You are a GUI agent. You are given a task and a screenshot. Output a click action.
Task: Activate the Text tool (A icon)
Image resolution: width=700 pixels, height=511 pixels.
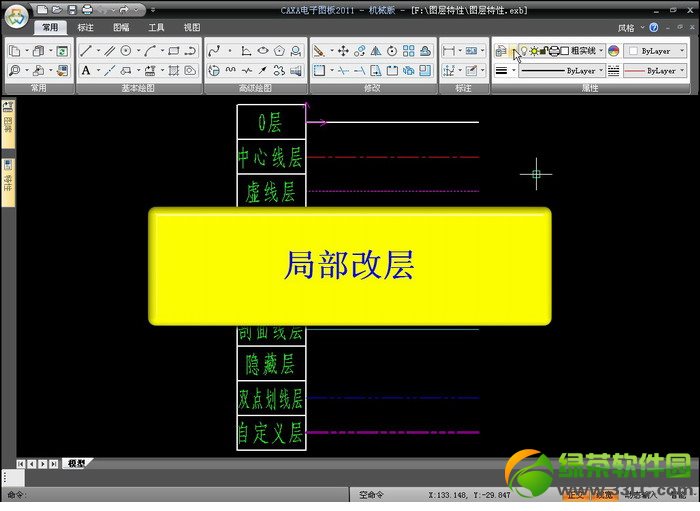86,71
